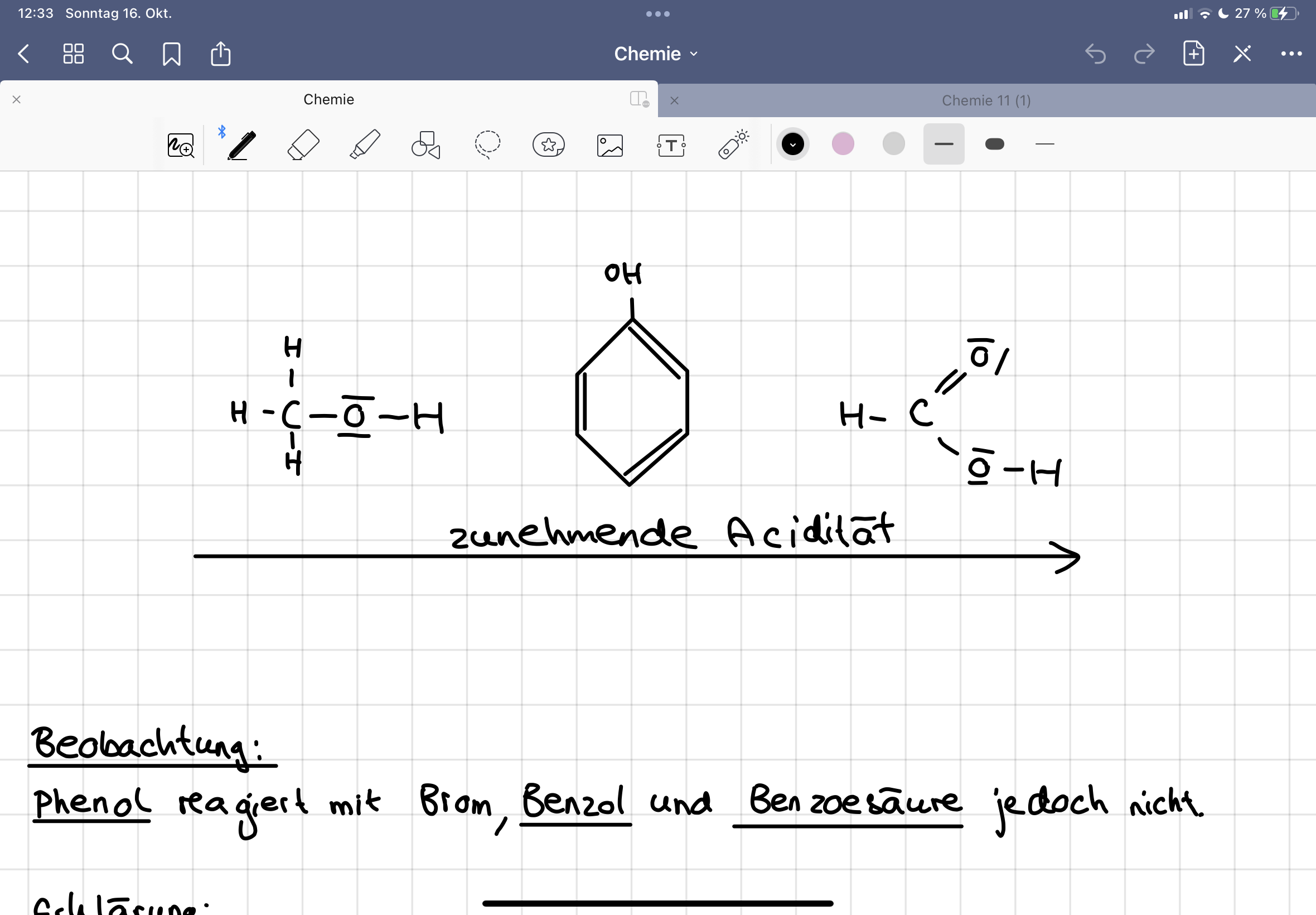The width and height of the screenshot is (1316, 915).
Task: Open the handwriting zoom window tool
Action: 180,145
